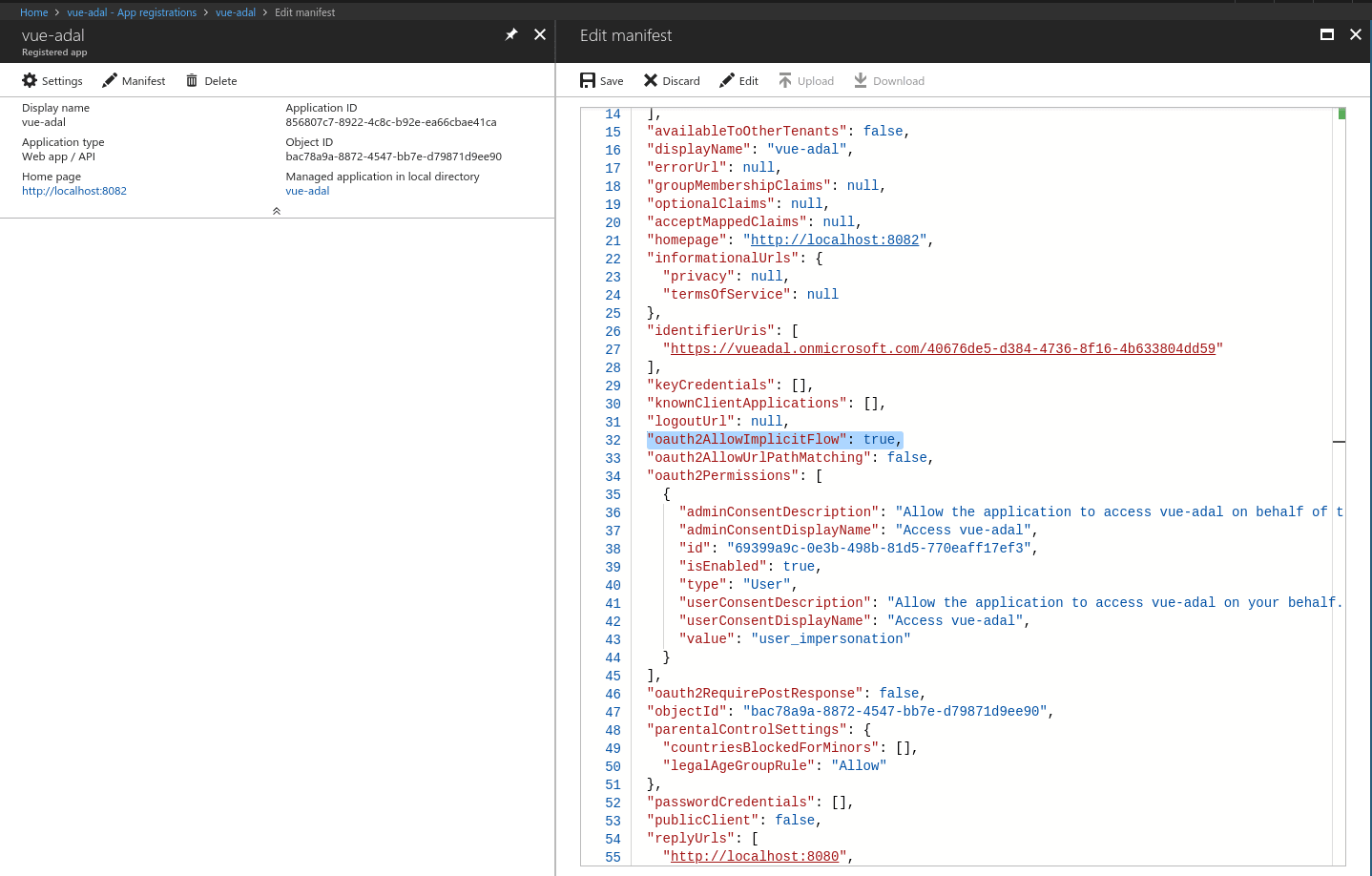Click the Upload label
Screen dimensions: 1372x876
point(816,81)
